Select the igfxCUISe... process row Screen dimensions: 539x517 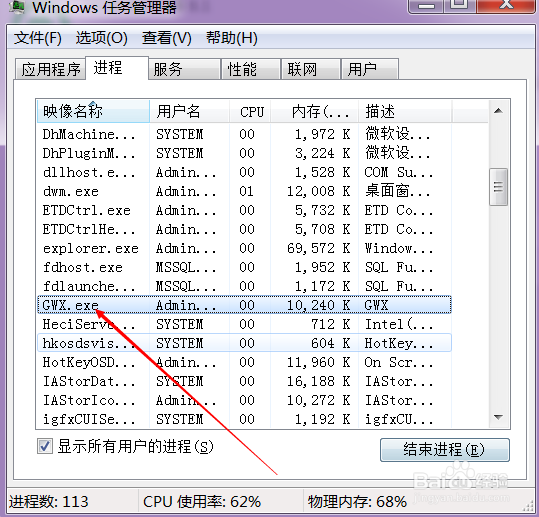244,419
